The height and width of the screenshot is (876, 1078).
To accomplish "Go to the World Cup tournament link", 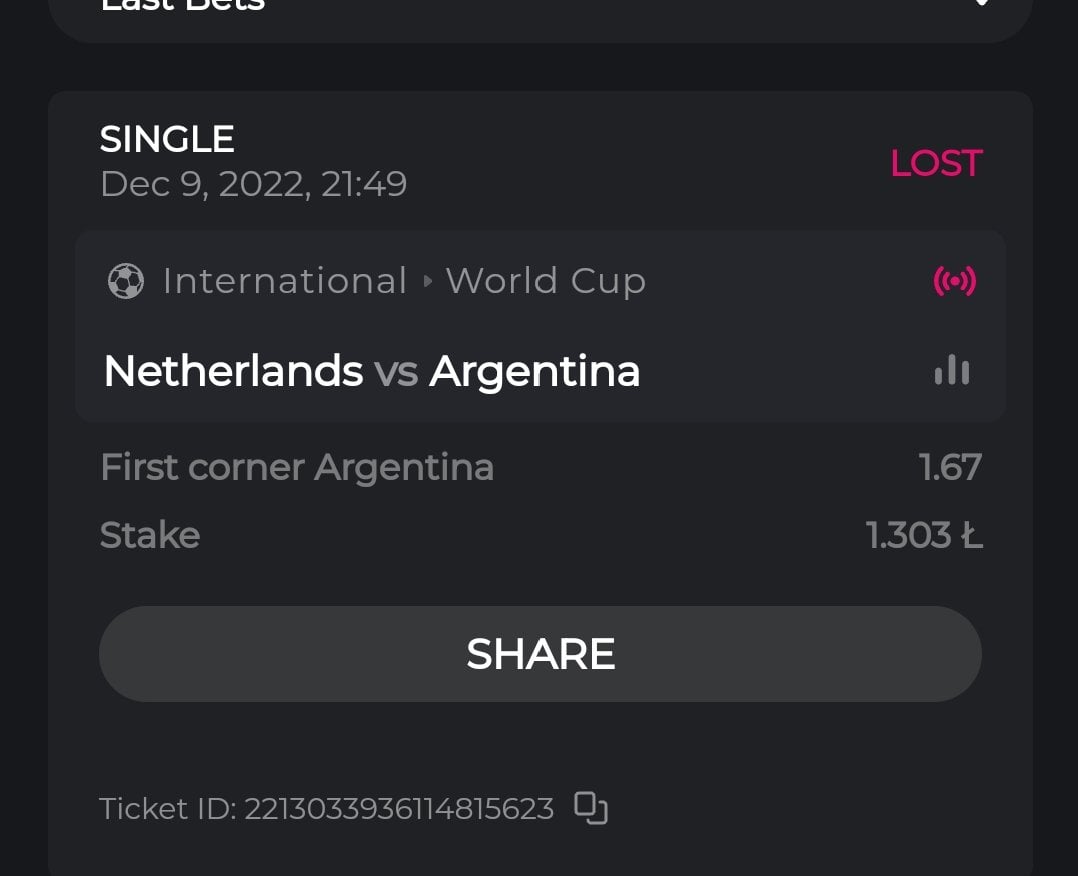I will tap(546, 281).
